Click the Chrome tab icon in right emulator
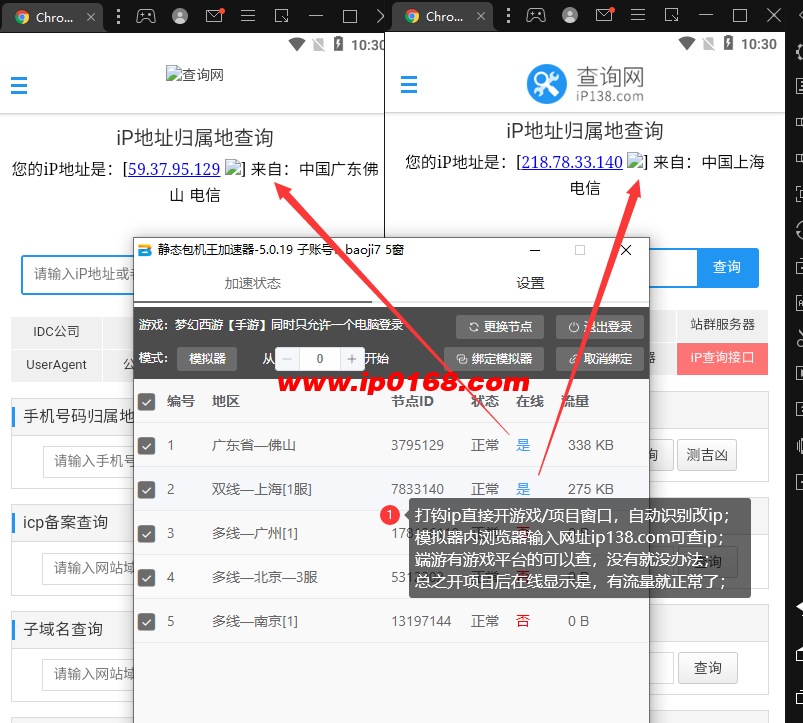The width and height of the screenshot is (803, 723). (x=412, y=17)
